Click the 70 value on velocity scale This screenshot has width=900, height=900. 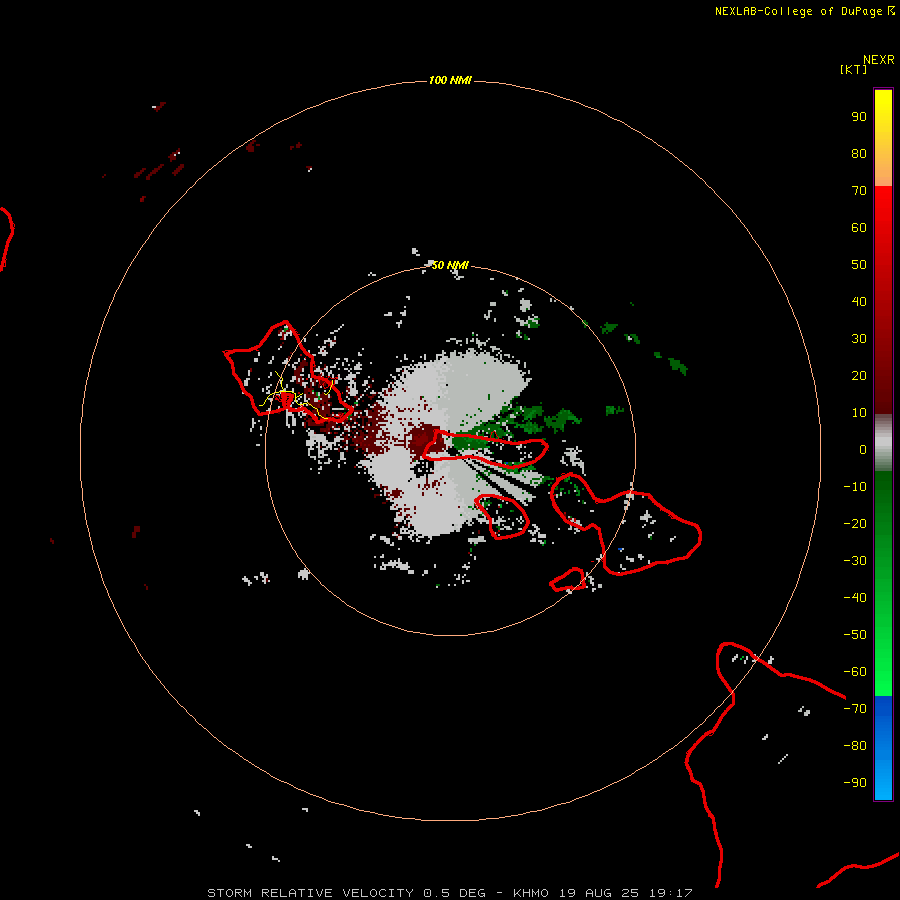(859, 191)
